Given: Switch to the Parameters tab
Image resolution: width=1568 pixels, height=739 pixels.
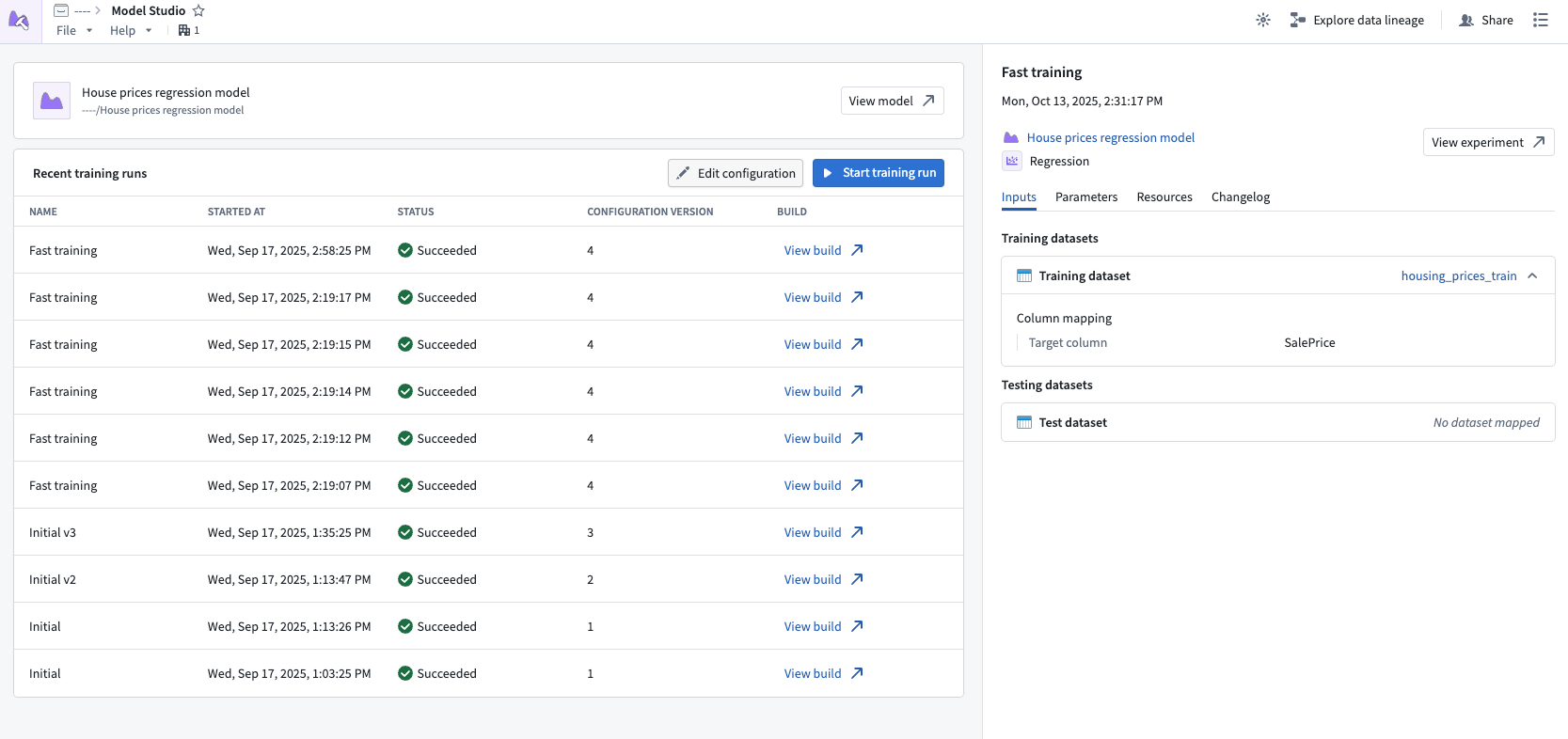Looking at the screenshot, I should point(1086,197).
